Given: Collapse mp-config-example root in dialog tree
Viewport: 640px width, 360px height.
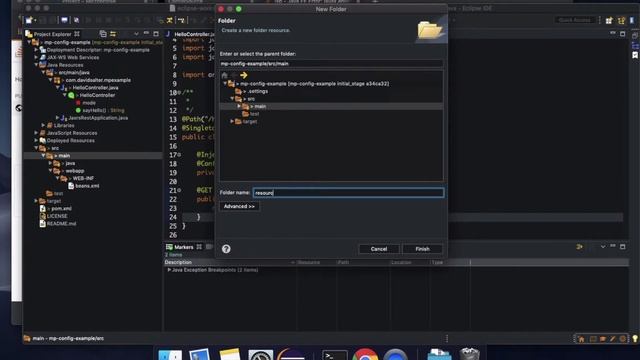Looking at the screenshot, I should coord(225,84).
